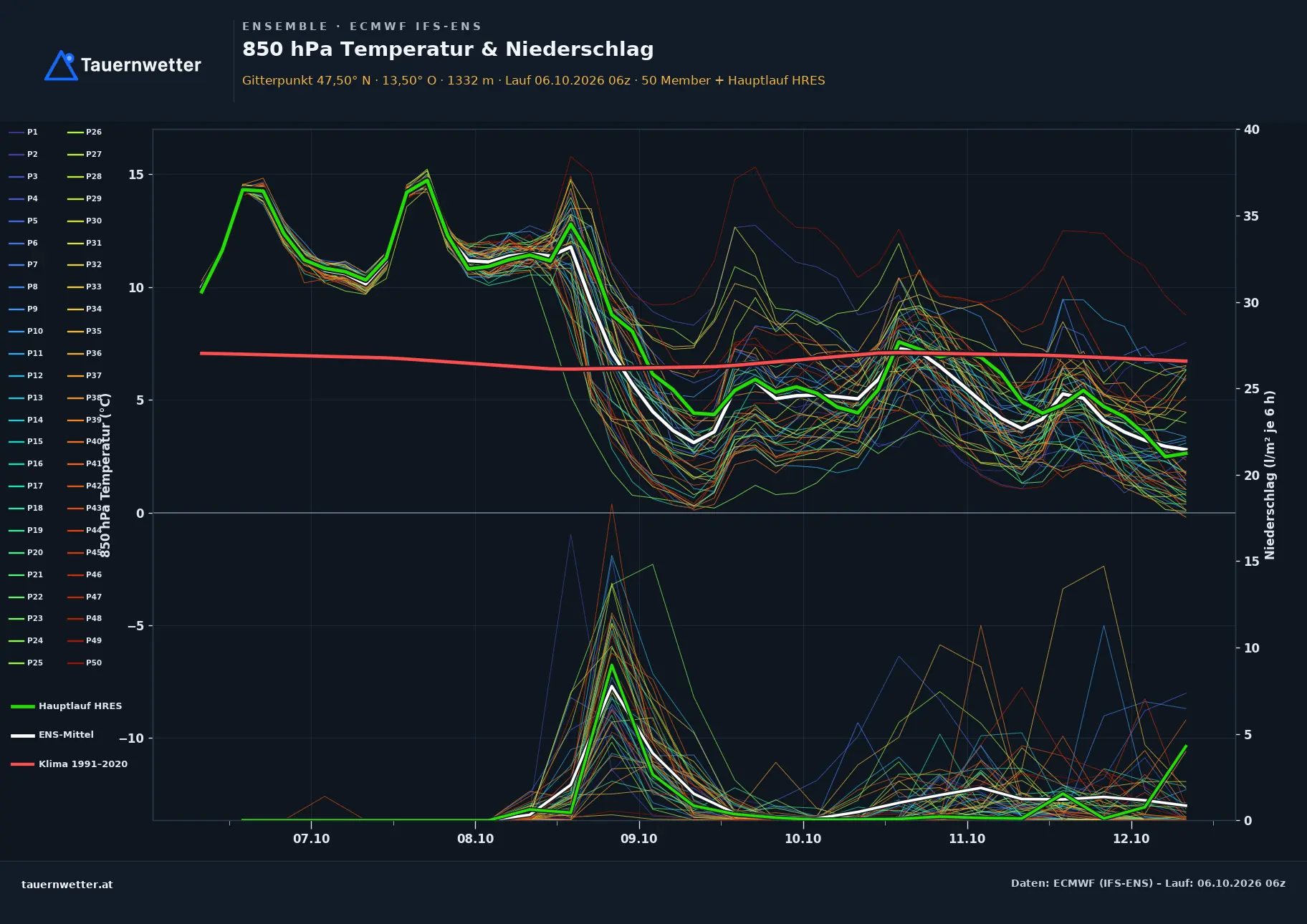
Task: Click the −10 temperature axis tick label
Action: click(x=131, y=738)
